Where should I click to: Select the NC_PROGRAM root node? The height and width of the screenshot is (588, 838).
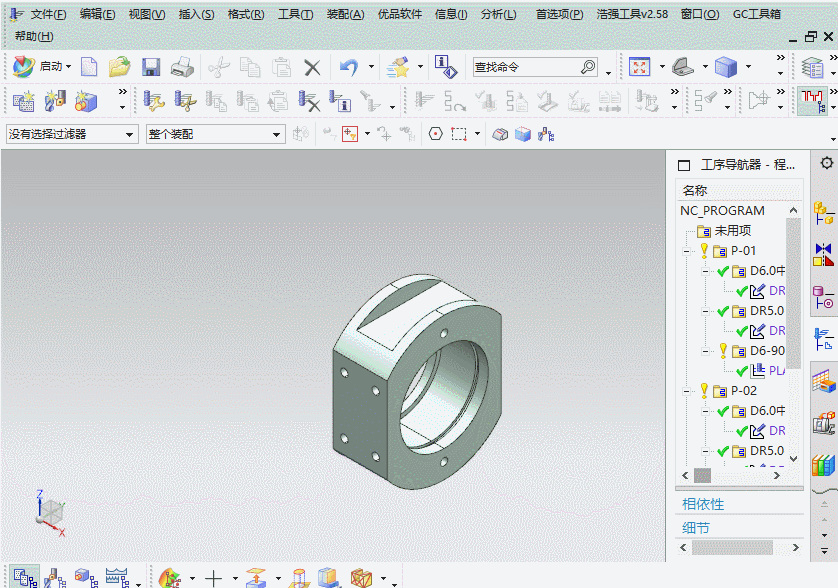click(722, 211)
